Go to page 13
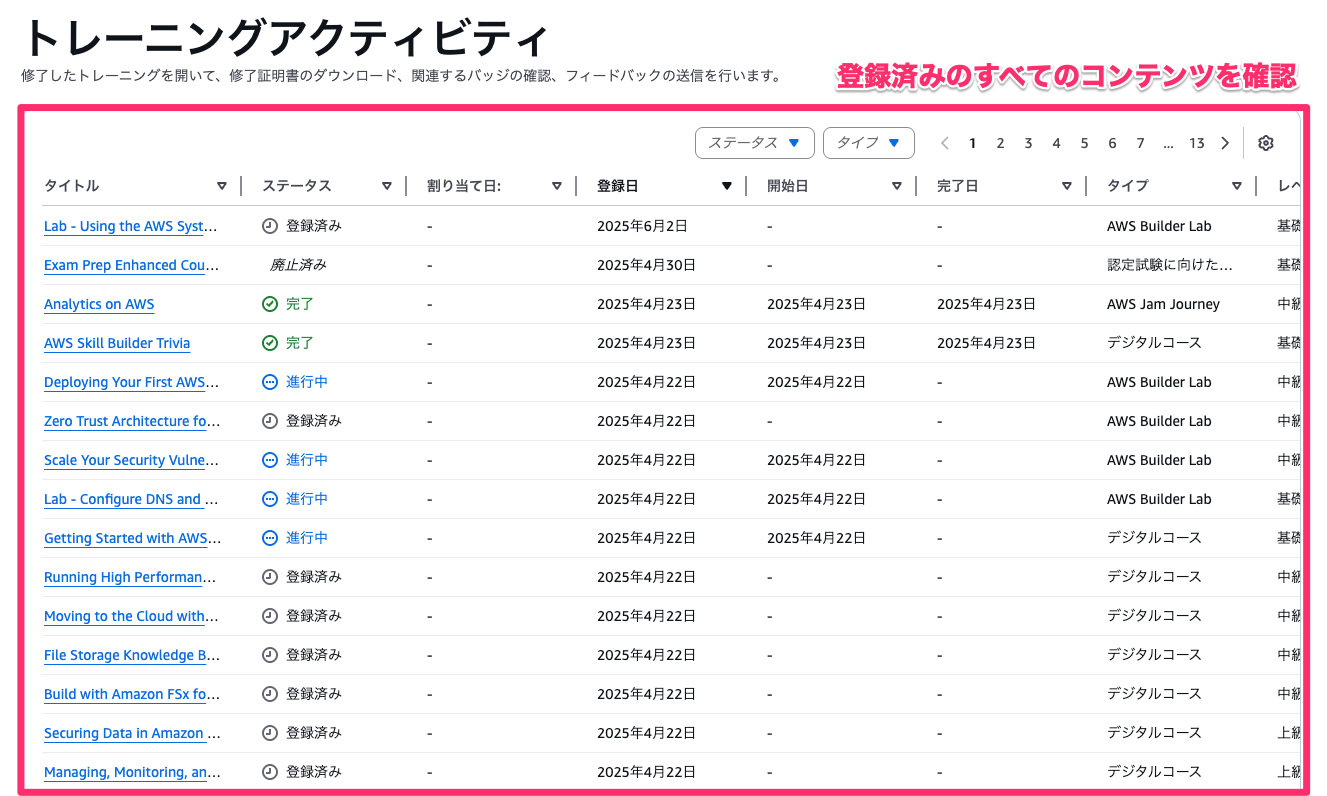The image size is (1327, 796). pyautogui.click(x=1197, y=143)
